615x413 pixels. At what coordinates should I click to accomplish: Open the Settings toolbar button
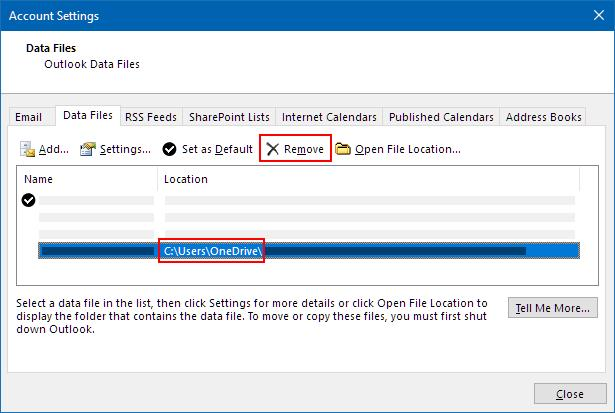click(115, 149)
